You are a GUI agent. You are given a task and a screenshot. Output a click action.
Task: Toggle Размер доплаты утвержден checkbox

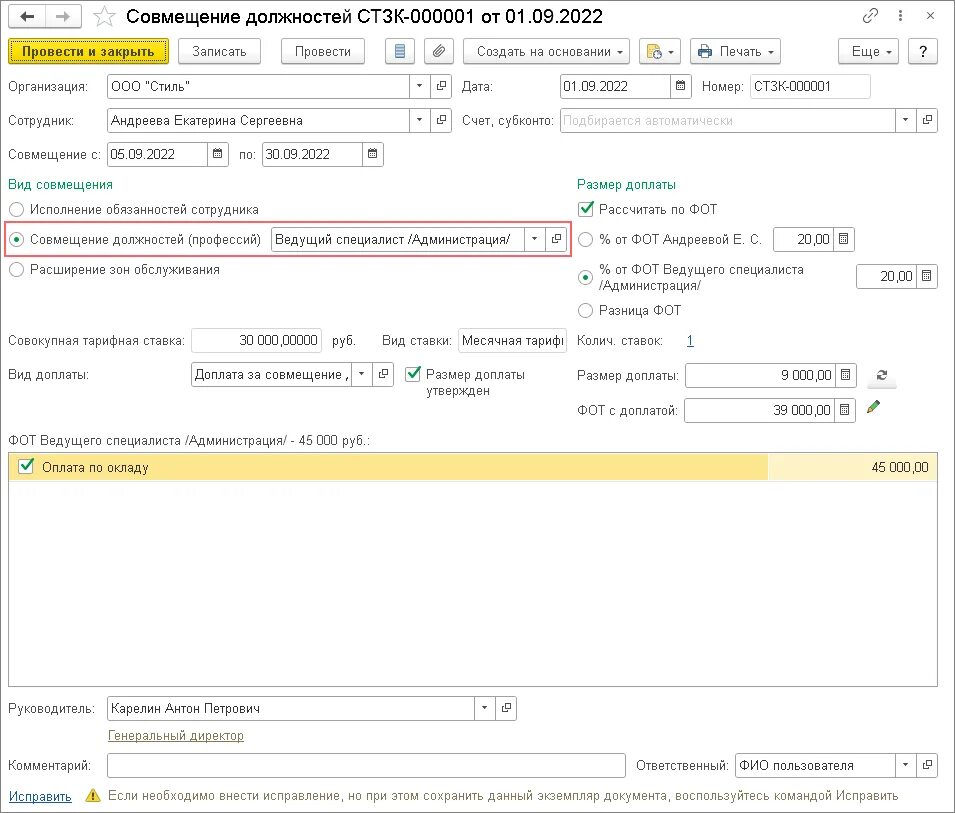click(x=413, y=374)
